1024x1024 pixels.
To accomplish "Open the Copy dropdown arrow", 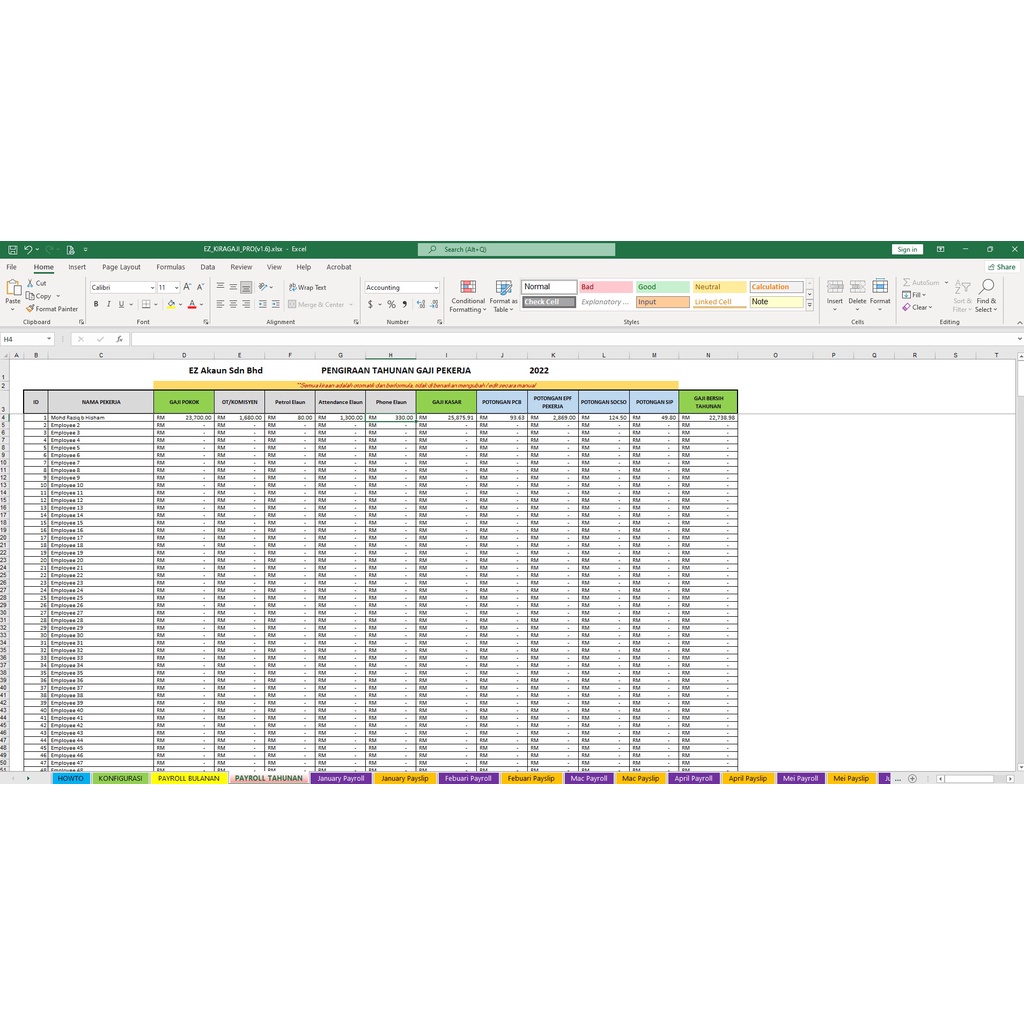I will point(58,296).
